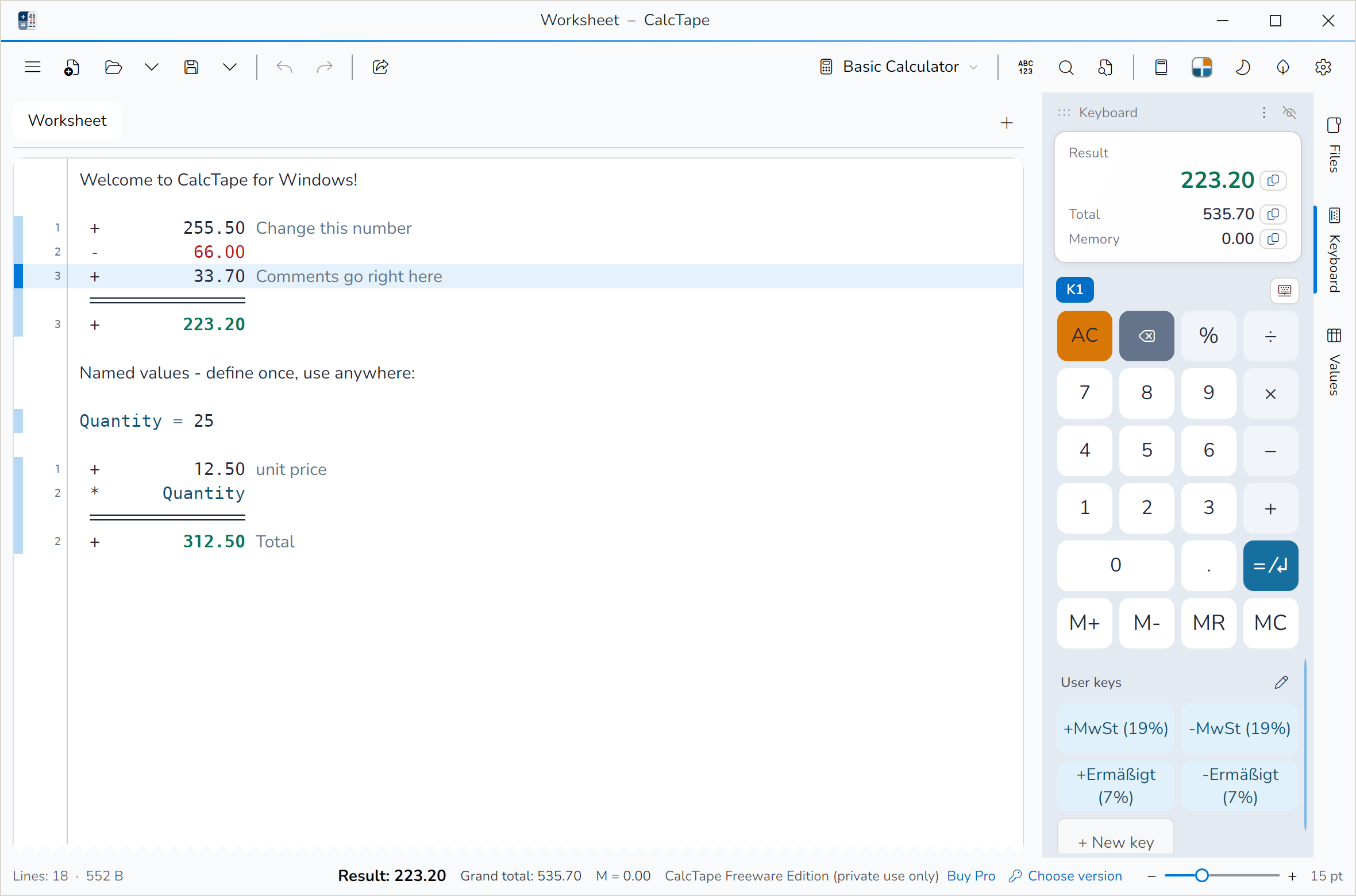Click the document copy icon beside search

click(1105, 67)
